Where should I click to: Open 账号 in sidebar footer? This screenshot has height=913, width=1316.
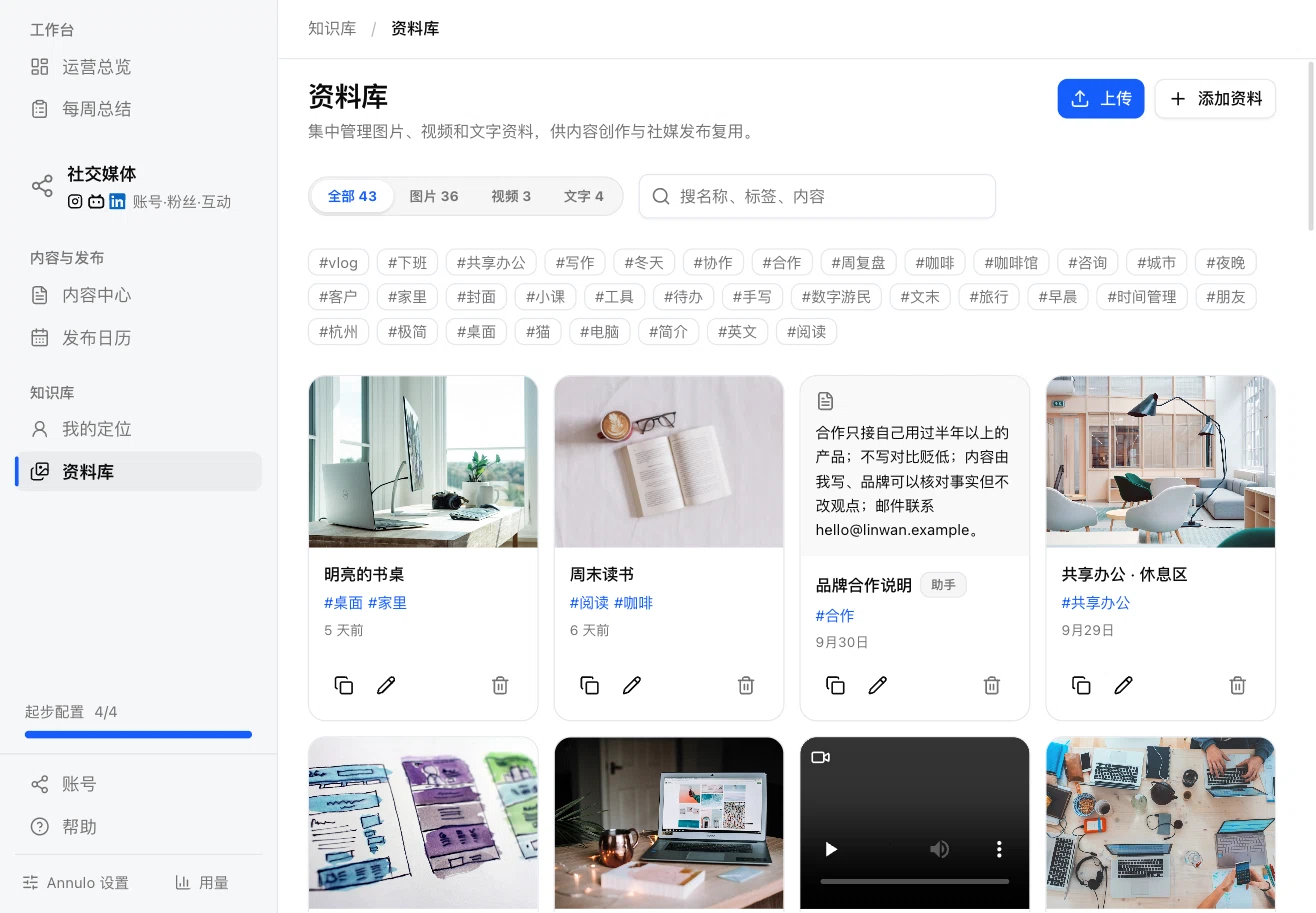[138, 784]
